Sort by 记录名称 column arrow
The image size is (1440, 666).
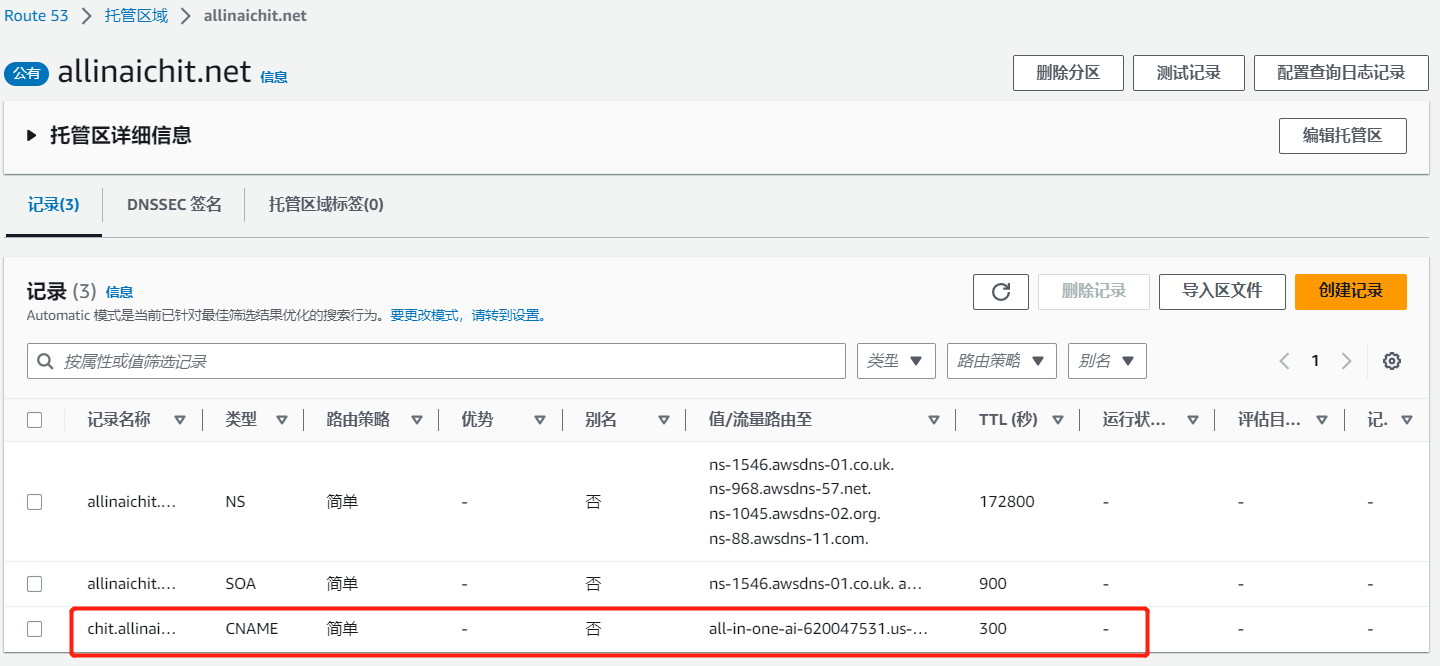(x=180, y=420)
